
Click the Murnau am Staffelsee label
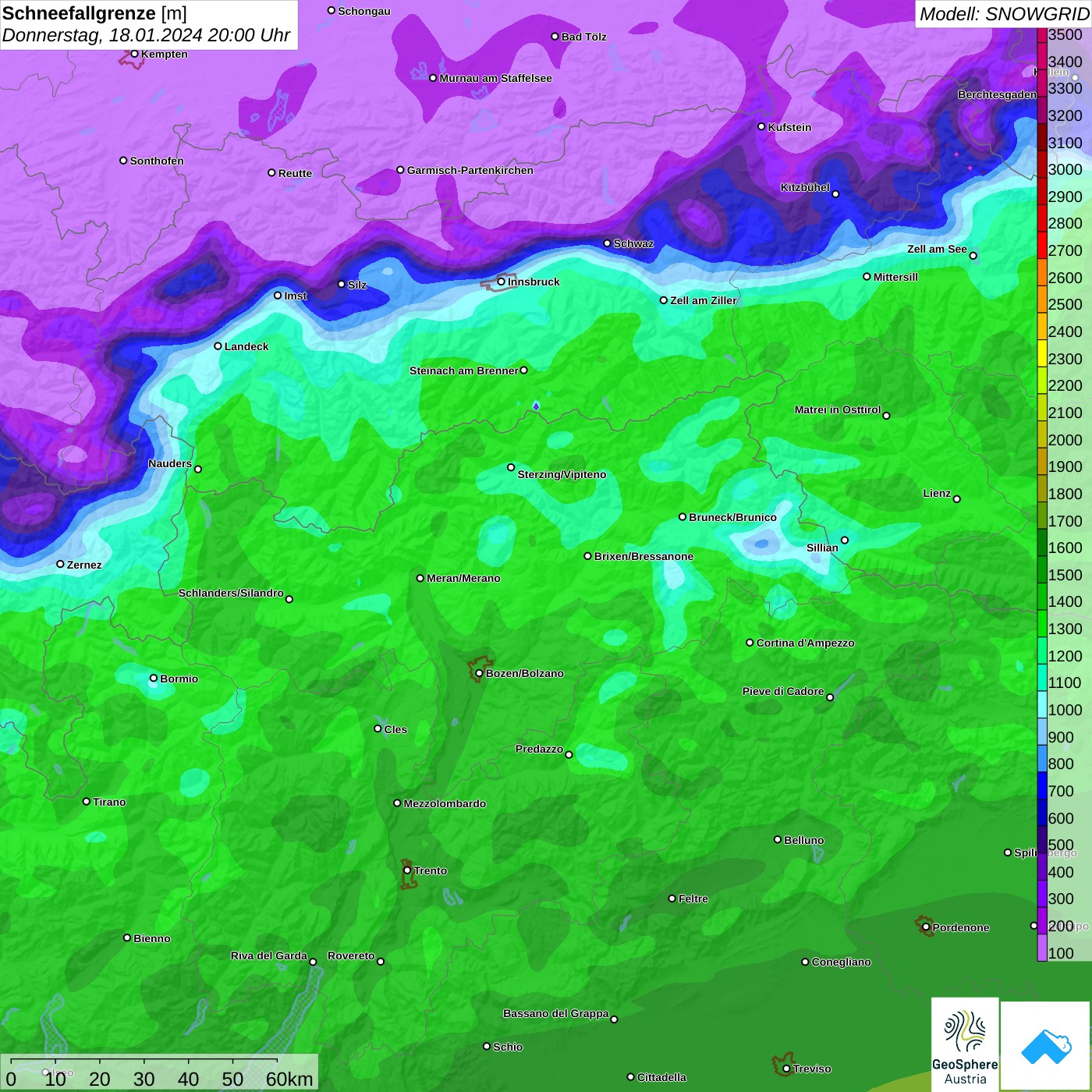pos(495,78)
